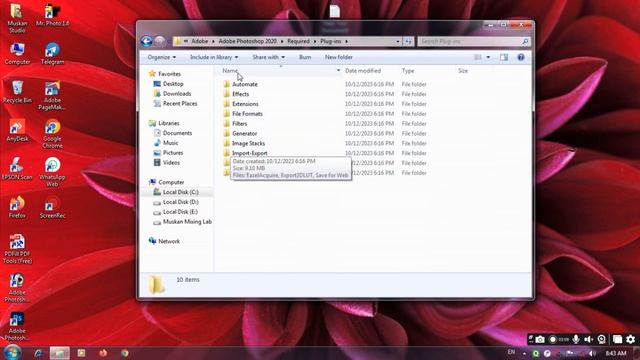Click the Windows Start orb
The height and width of the screenshot is (360, 640).
(12, 352)
